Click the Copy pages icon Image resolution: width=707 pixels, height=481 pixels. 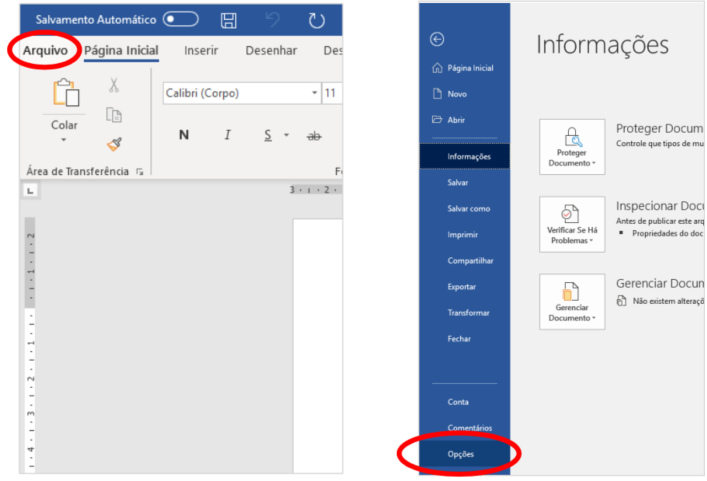114,115
